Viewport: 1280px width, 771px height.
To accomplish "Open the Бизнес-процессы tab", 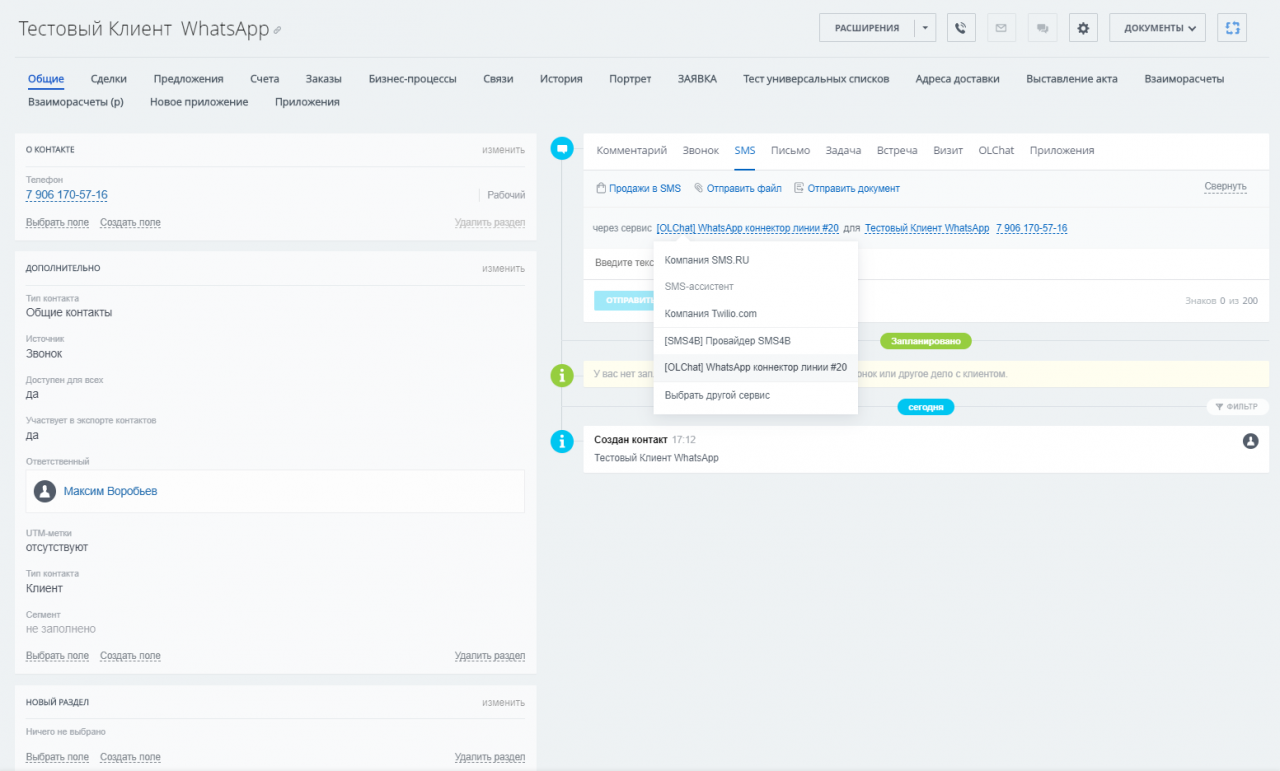I will pyautogui.click(x=412, y=78).
